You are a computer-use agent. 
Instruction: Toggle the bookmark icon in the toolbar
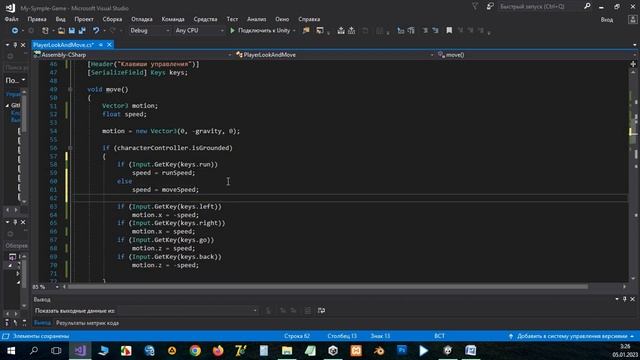coord(449,31)
